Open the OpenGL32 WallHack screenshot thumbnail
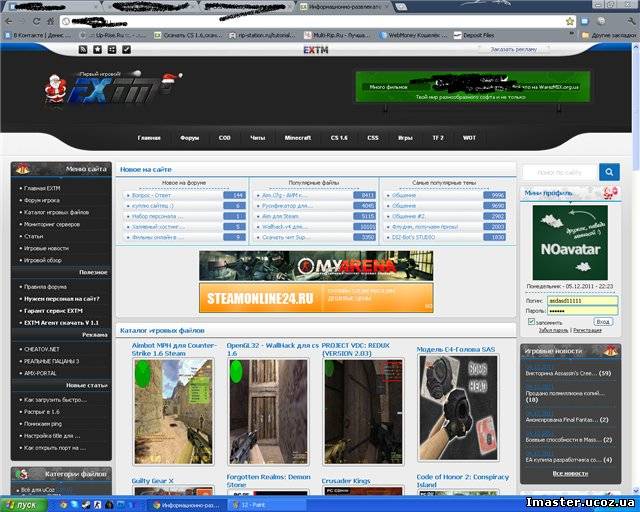 point(268,412)
